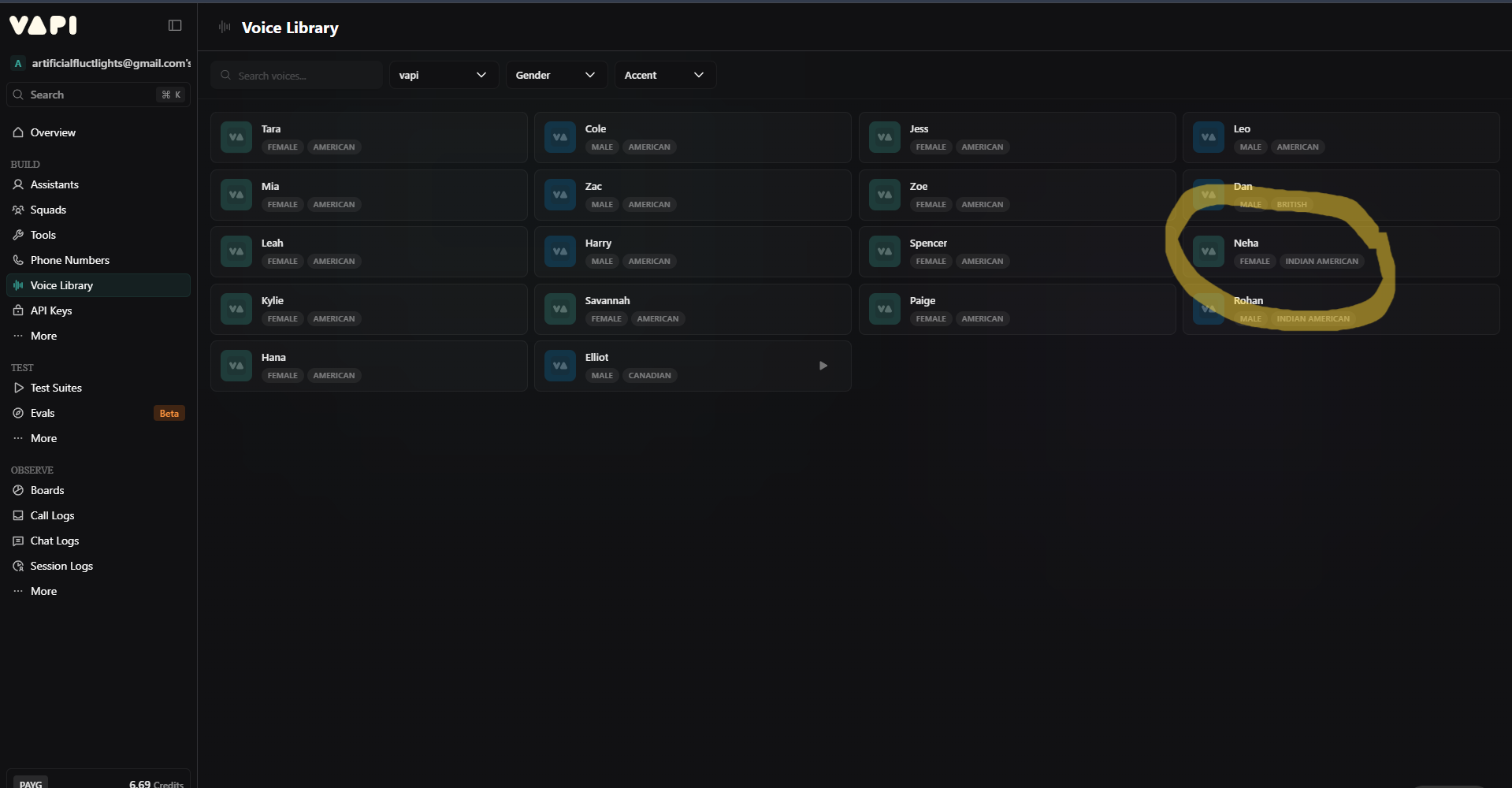Click the INDIAN AMERICAN tag on Neha
Viewport: 1512px width, 788px height.
pos(1321,262)
